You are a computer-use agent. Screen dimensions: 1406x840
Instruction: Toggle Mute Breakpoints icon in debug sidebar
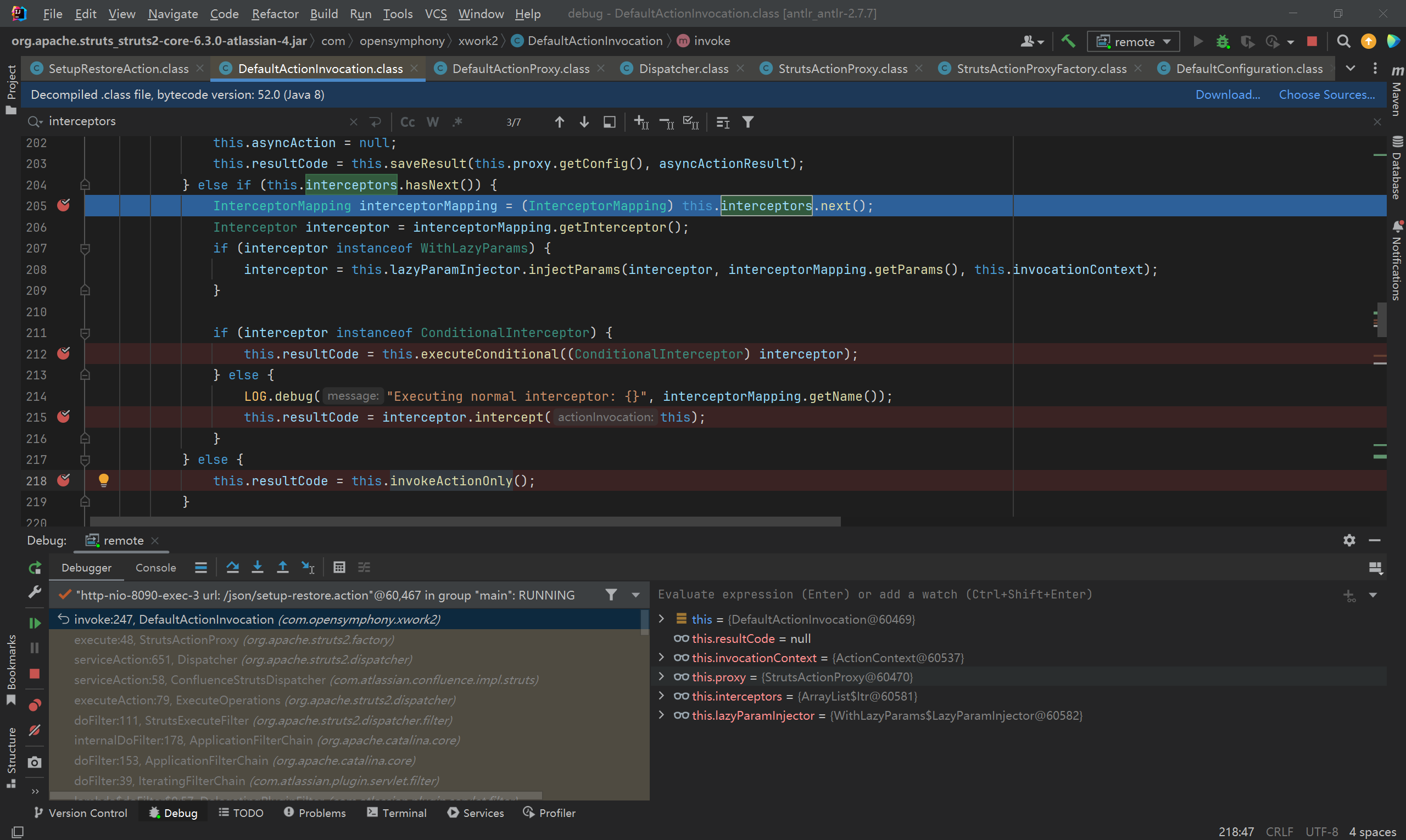point(35,730)
